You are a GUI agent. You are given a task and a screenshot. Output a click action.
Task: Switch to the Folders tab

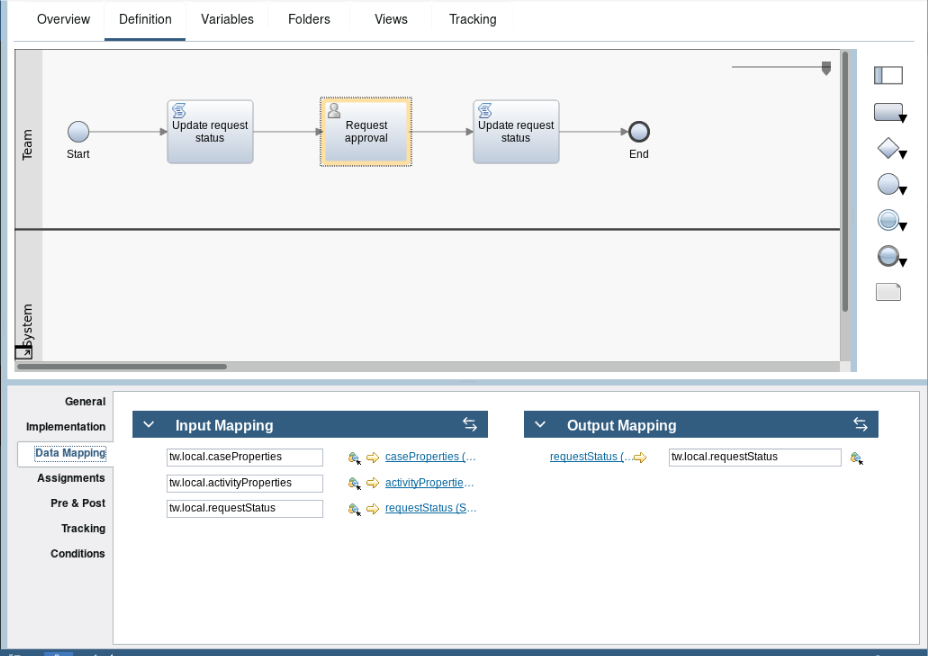tap(309, 20)
